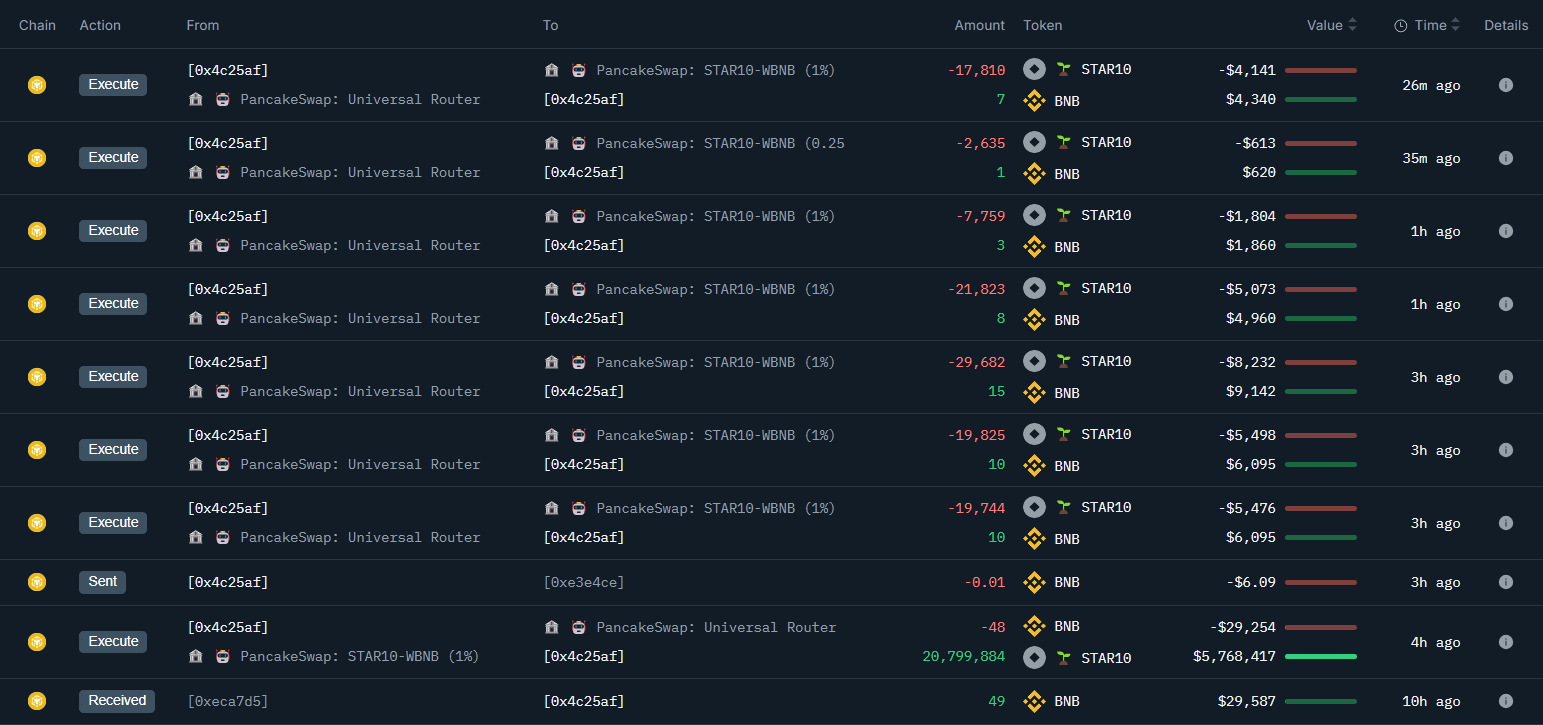This screenshot has height=725, width=1543.
Task: Click the Chain column header
Action: pos(38,25)
